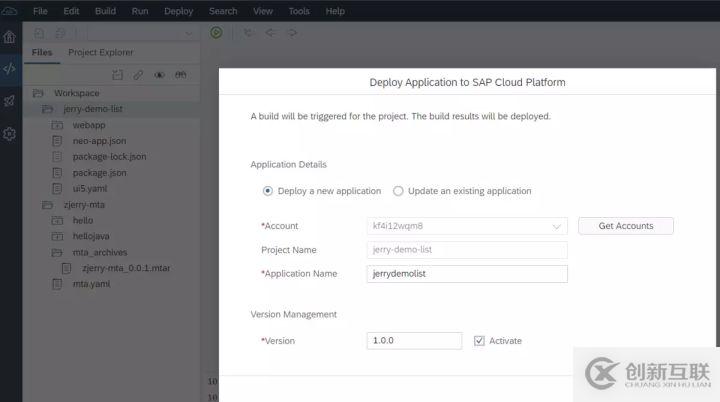The width and height of the screenshot is (720, 402).
Task: Click the navigate back arrow in toolbar
Action: [x=270, y=32]
